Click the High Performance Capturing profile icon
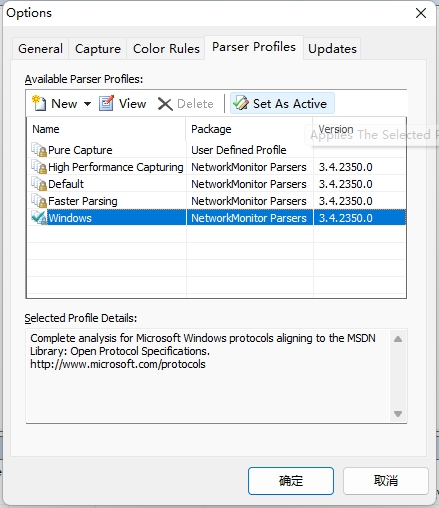This screenshot has height=508, width=439. (x=39, y=167)
